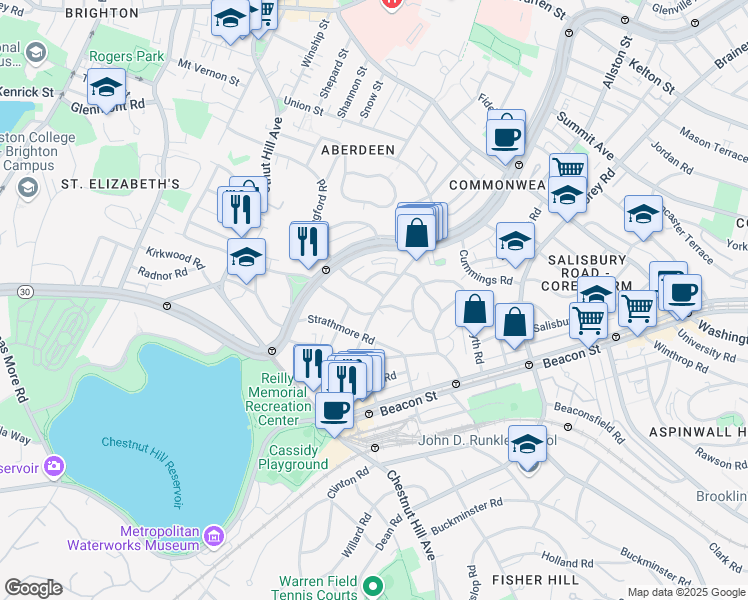Select the coffee cup marker near Commonwealth label
748x600 pixels.
506,133
